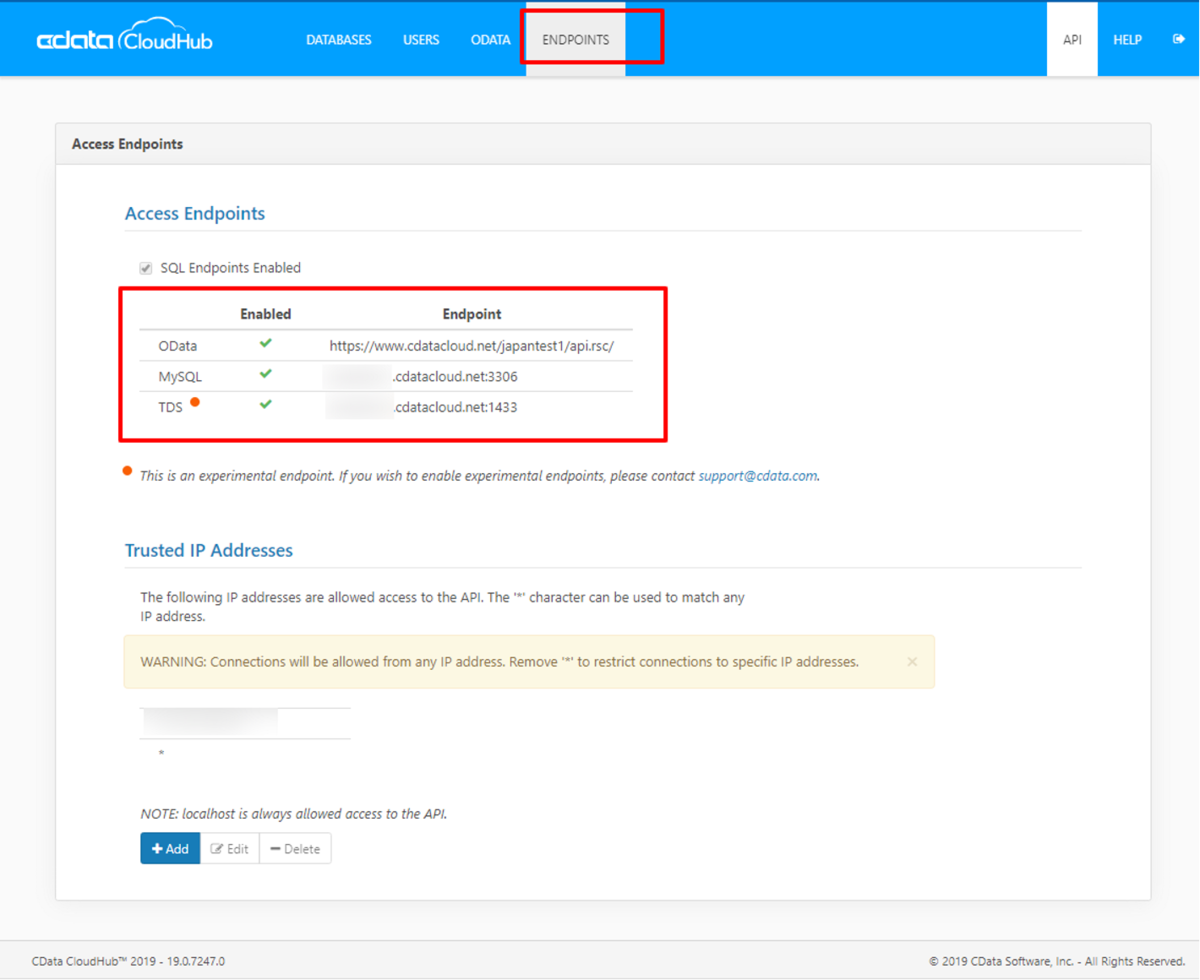Image resolution: width=1200 pixels, height=980 pixels.
Task: Click the Trusted IP Addresses section heading
Action: [x=209, y=551]
